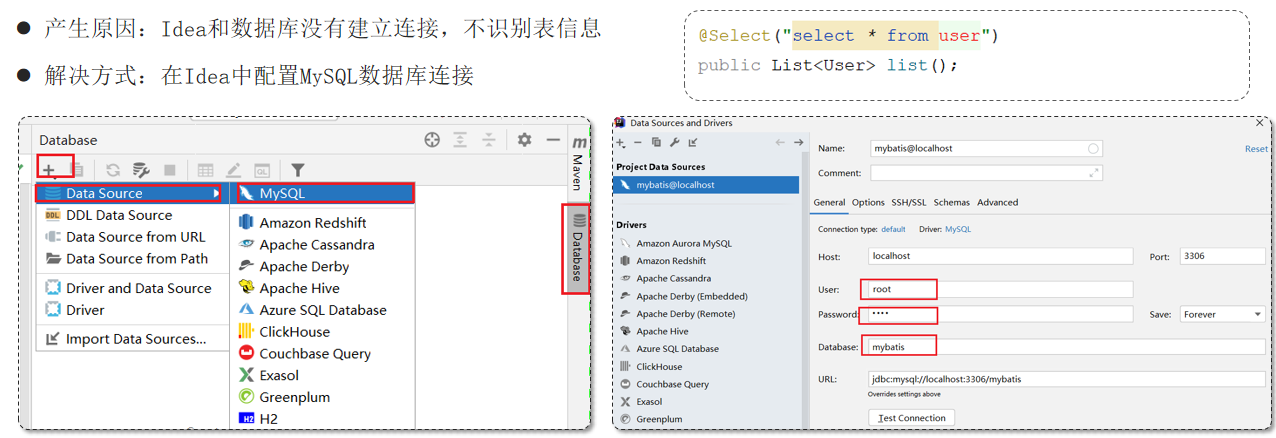Click the User field root
Image resolution: width=1276 pixels, height=438 pixels.
1001,289
